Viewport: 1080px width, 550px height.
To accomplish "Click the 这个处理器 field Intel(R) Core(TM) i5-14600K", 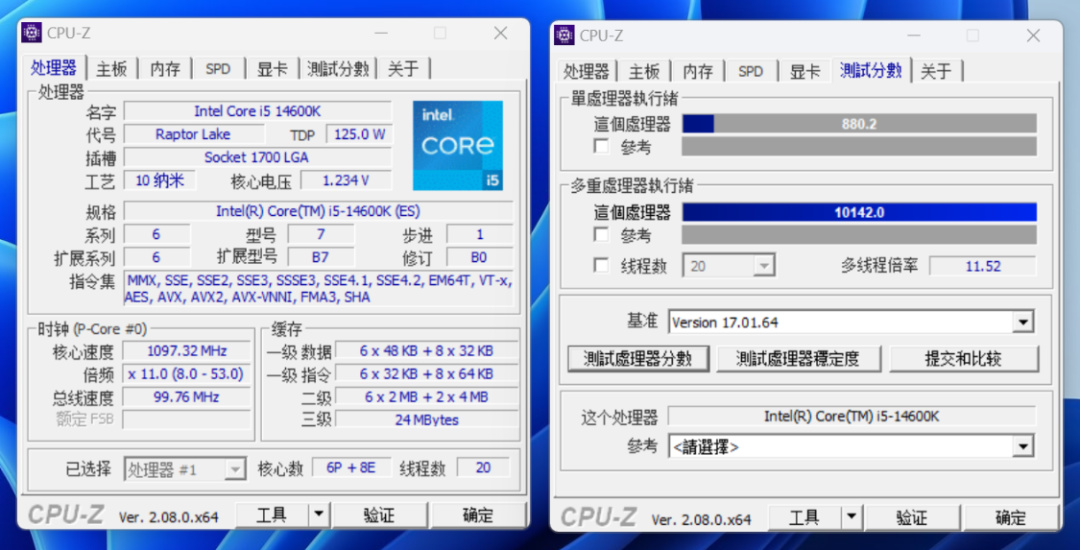I will [x=852, y=416].
